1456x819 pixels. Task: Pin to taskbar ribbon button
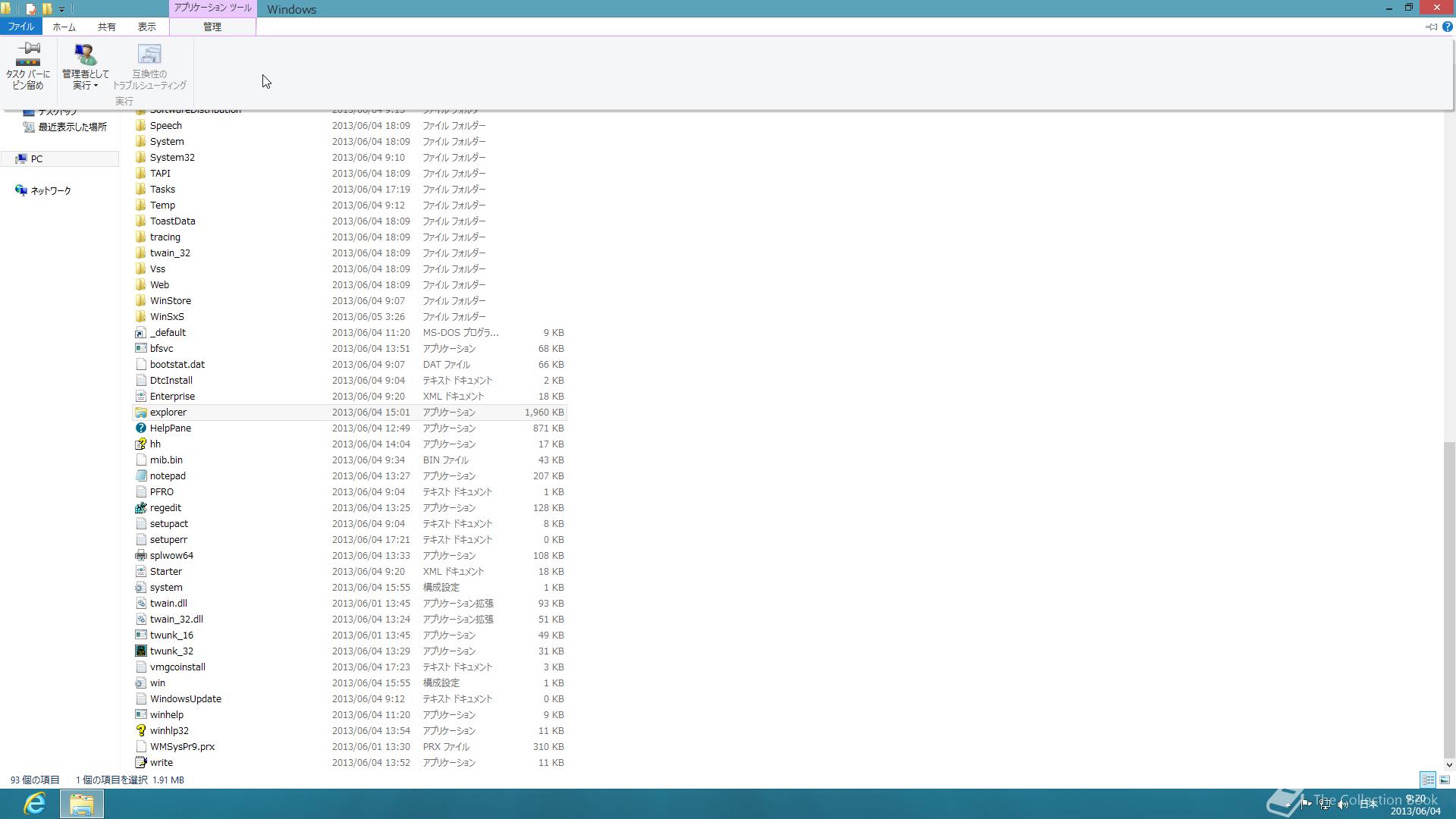pos(28,67)
